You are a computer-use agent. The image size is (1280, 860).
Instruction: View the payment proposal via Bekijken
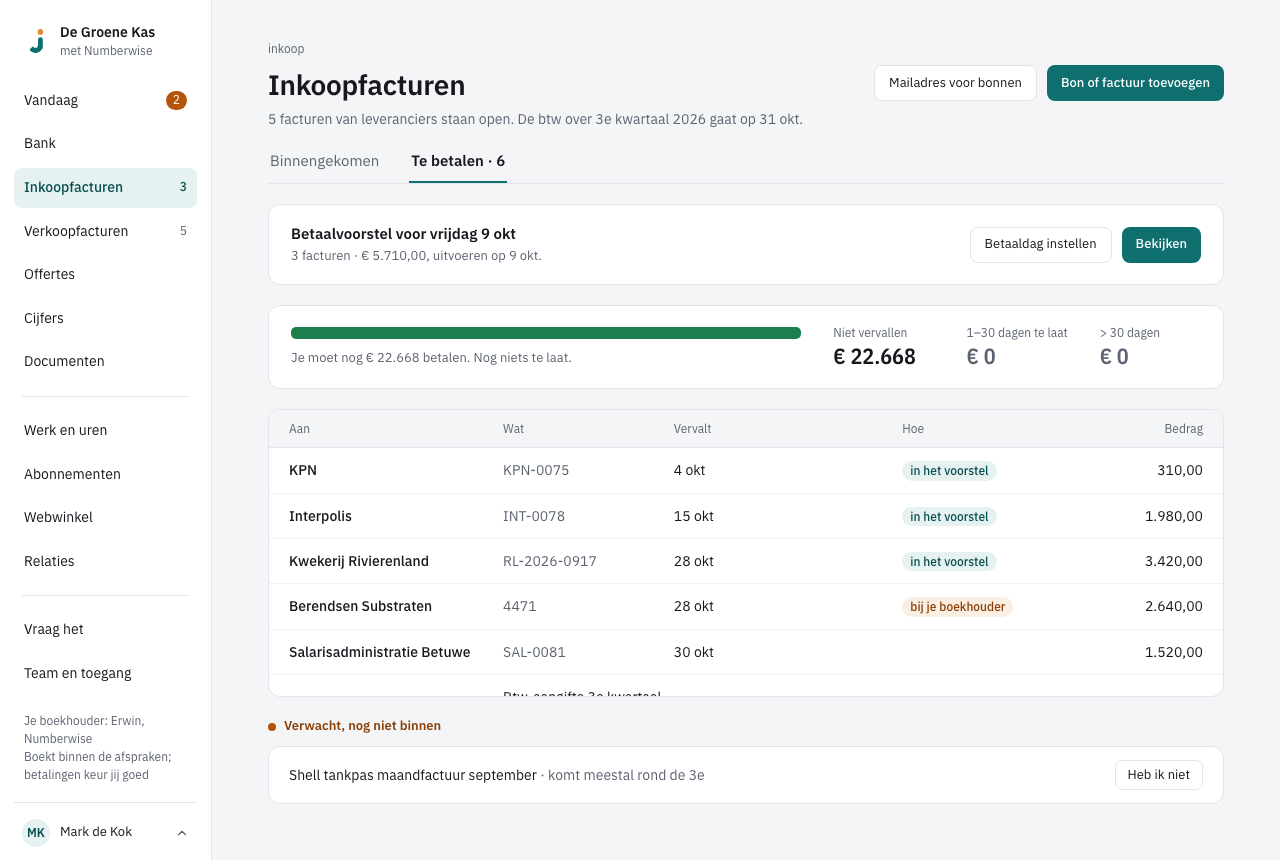click(1161, 244)
